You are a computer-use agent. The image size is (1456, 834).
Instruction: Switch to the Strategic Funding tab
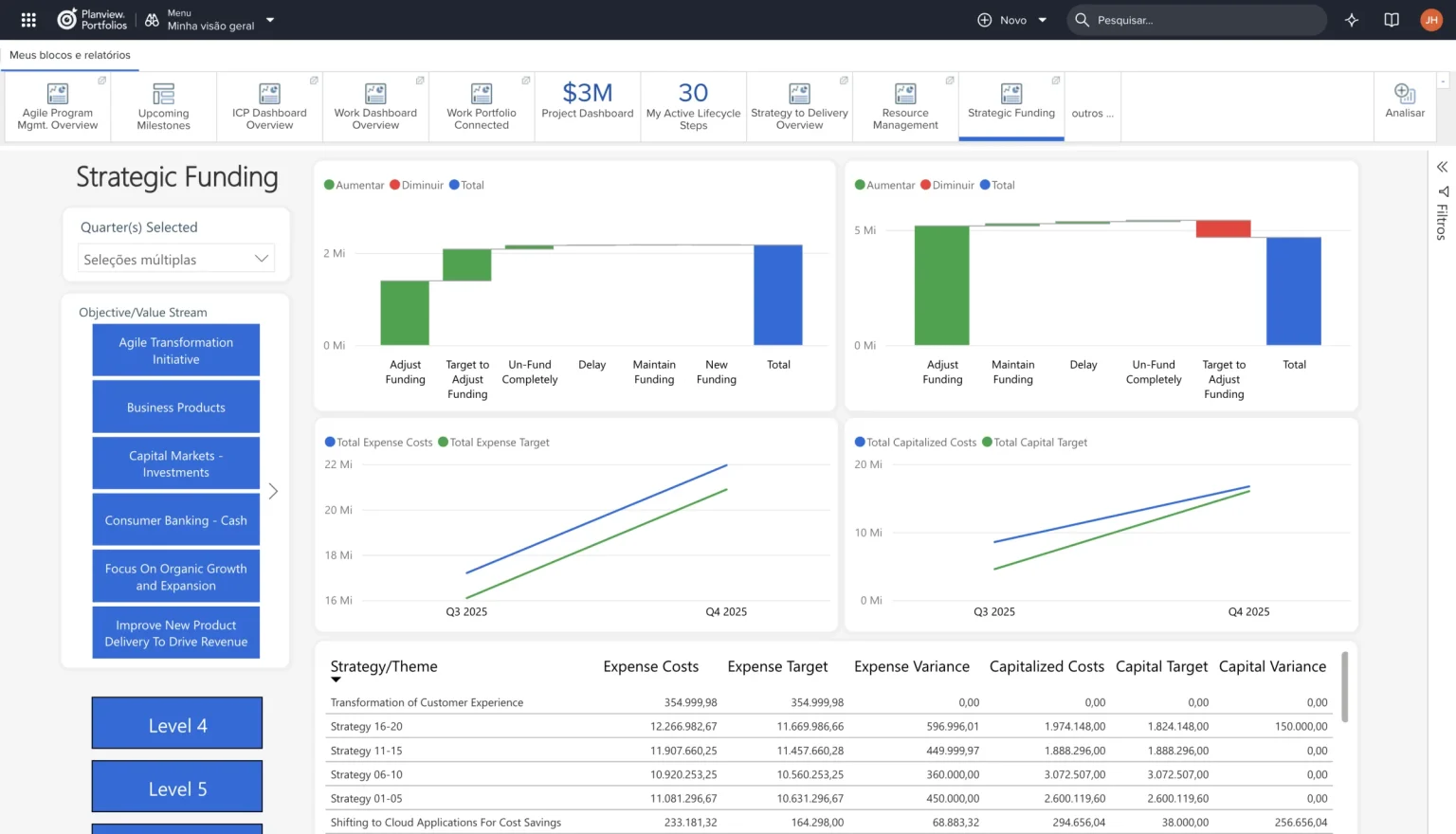1011,107
